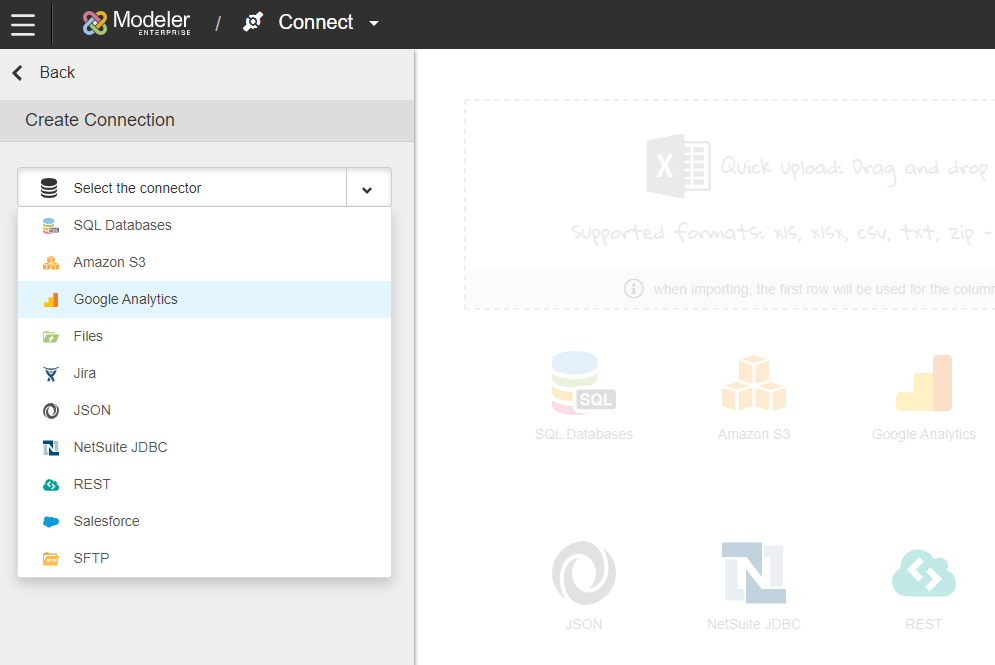This screenshot has width=995, height=665.
Task: Click the large Amazon S3 tile icon
Action: point(753,383)
